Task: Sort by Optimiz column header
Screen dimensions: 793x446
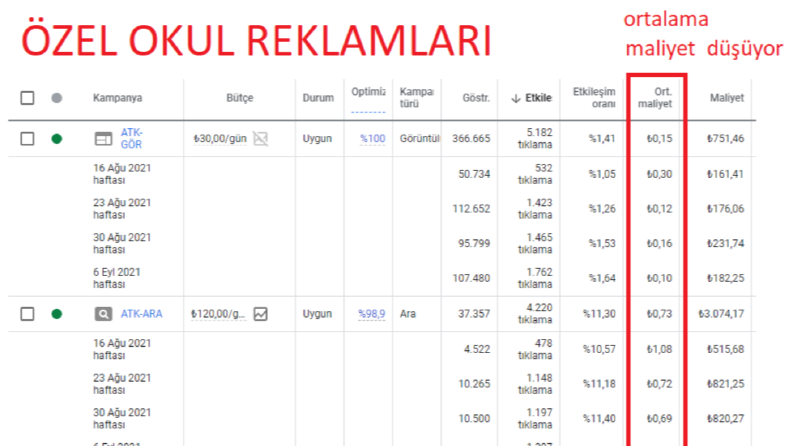Action: coord(368,92)
